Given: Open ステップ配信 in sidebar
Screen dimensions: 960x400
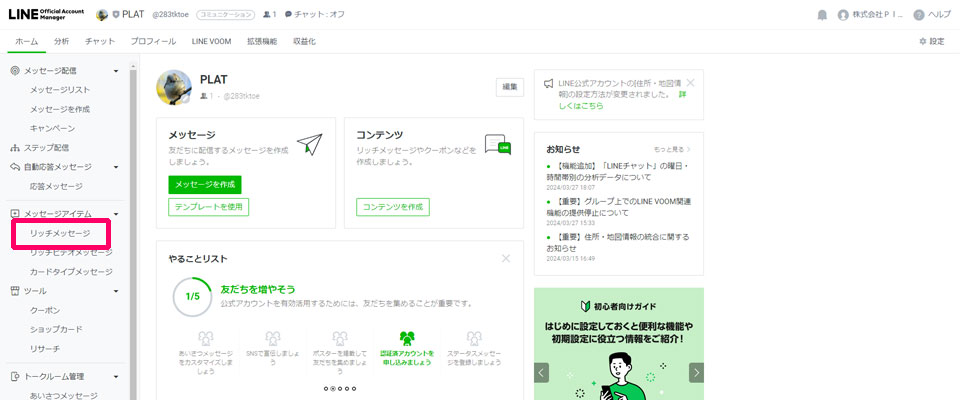Looking at the screenshot, I should pyautogui.click(x=47, y=148).
